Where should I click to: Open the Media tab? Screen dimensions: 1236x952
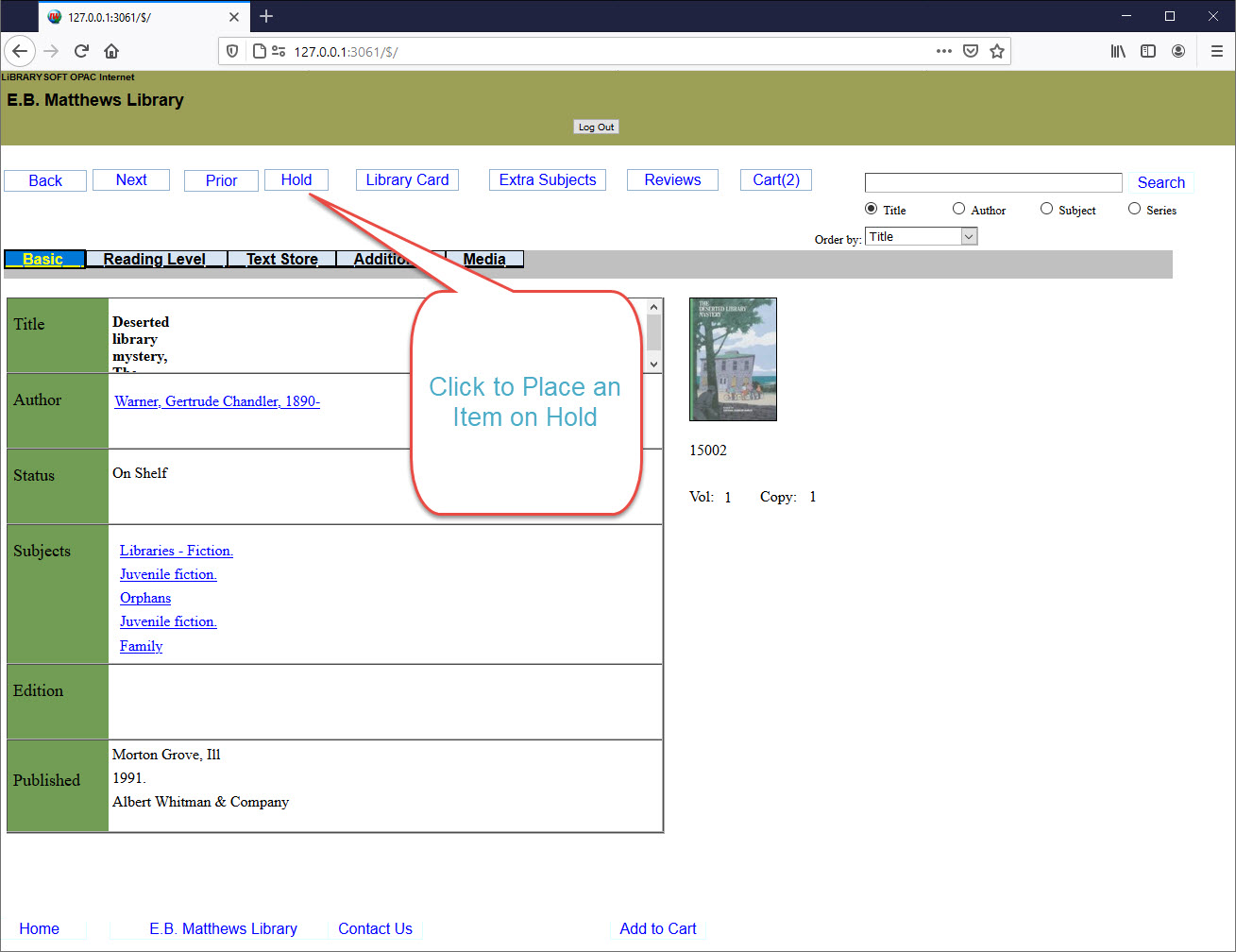(x=483, y=259)
